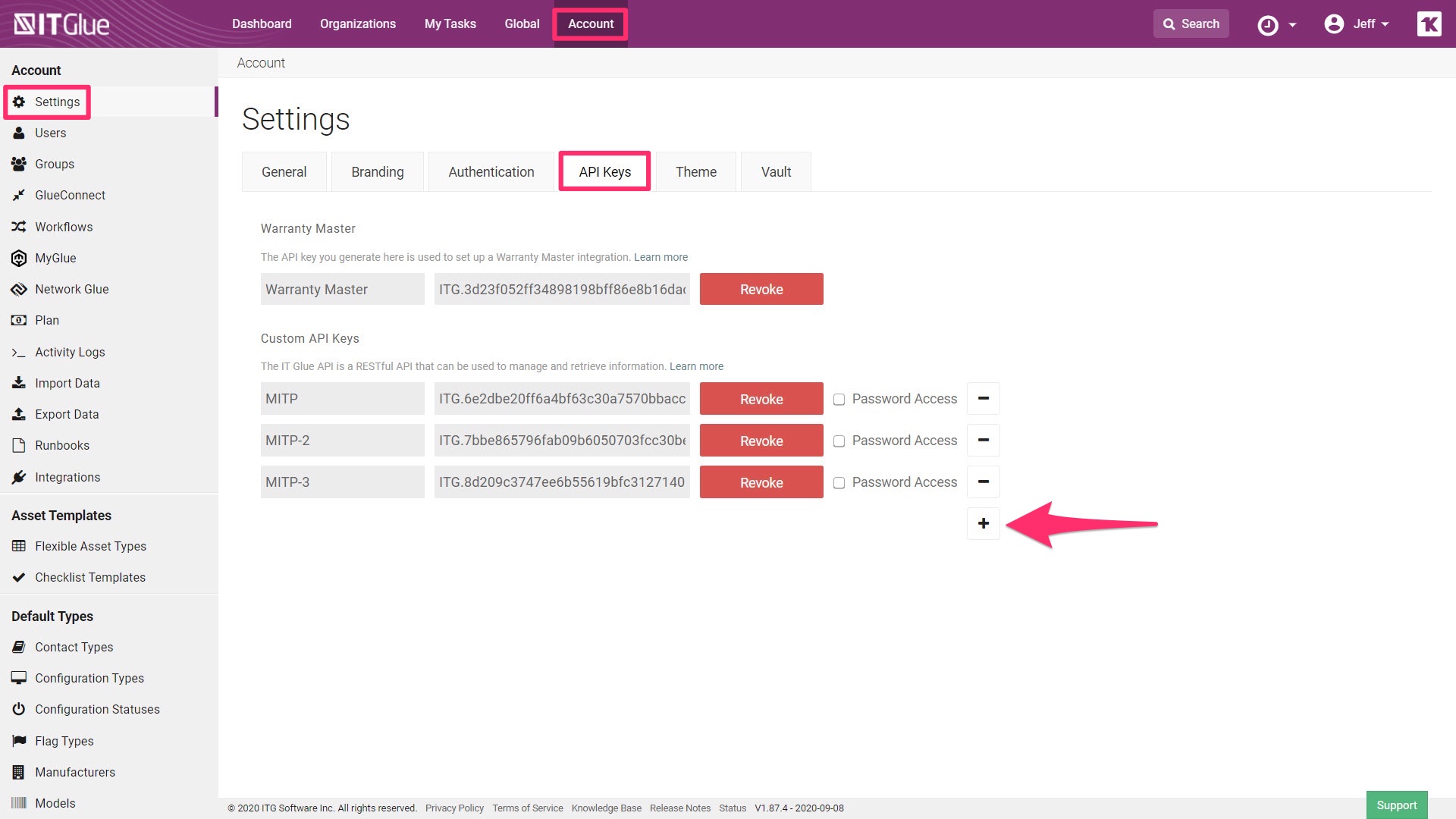1456x819 pixels.
Task: Click the plus icon to add API key
Action: pyautogui.click(x=983, y=523)
